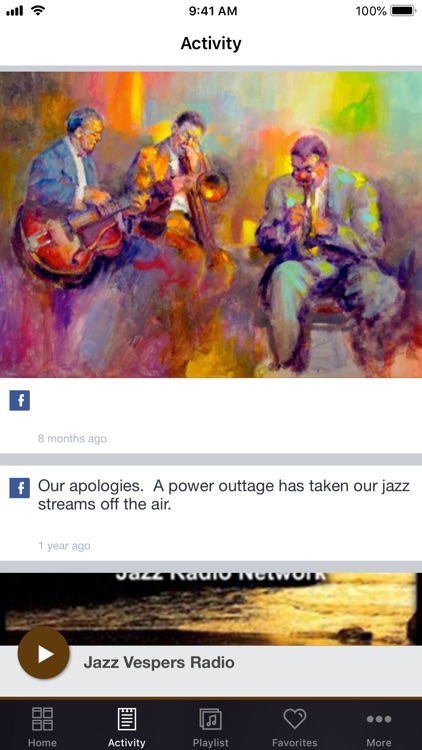Tap the Favorites tab label
This screenshot has width=422, height=750.
(294, 742)
